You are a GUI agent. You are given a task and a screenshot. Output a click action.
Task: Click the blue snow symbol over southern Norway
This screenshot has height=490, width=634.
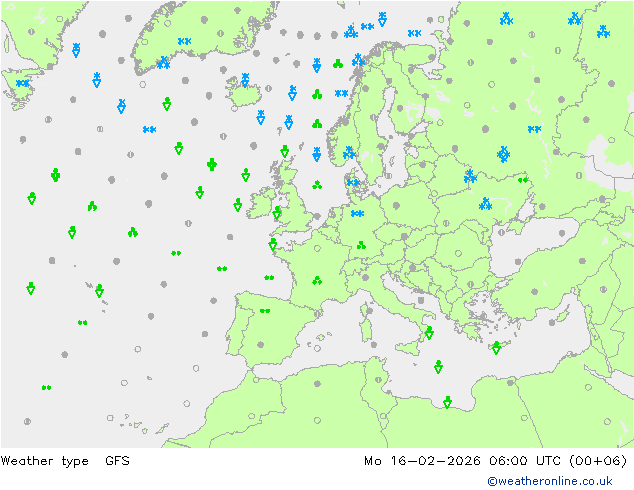349,153
